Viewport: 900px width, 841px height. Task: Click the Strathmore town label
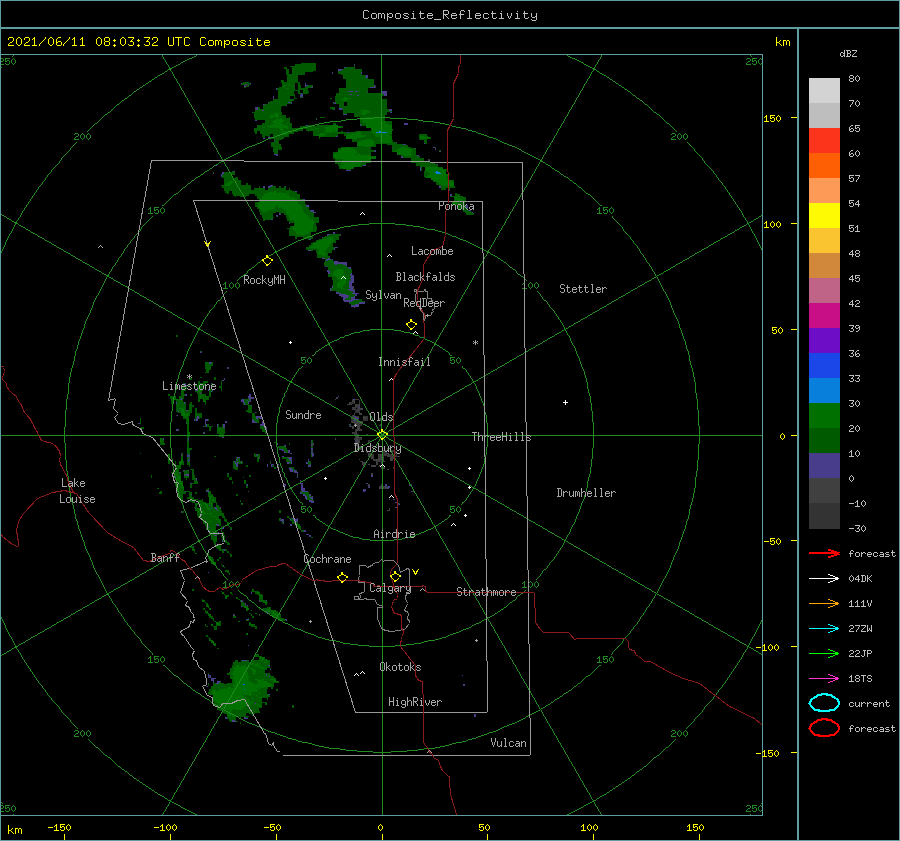tap(486, 592)
